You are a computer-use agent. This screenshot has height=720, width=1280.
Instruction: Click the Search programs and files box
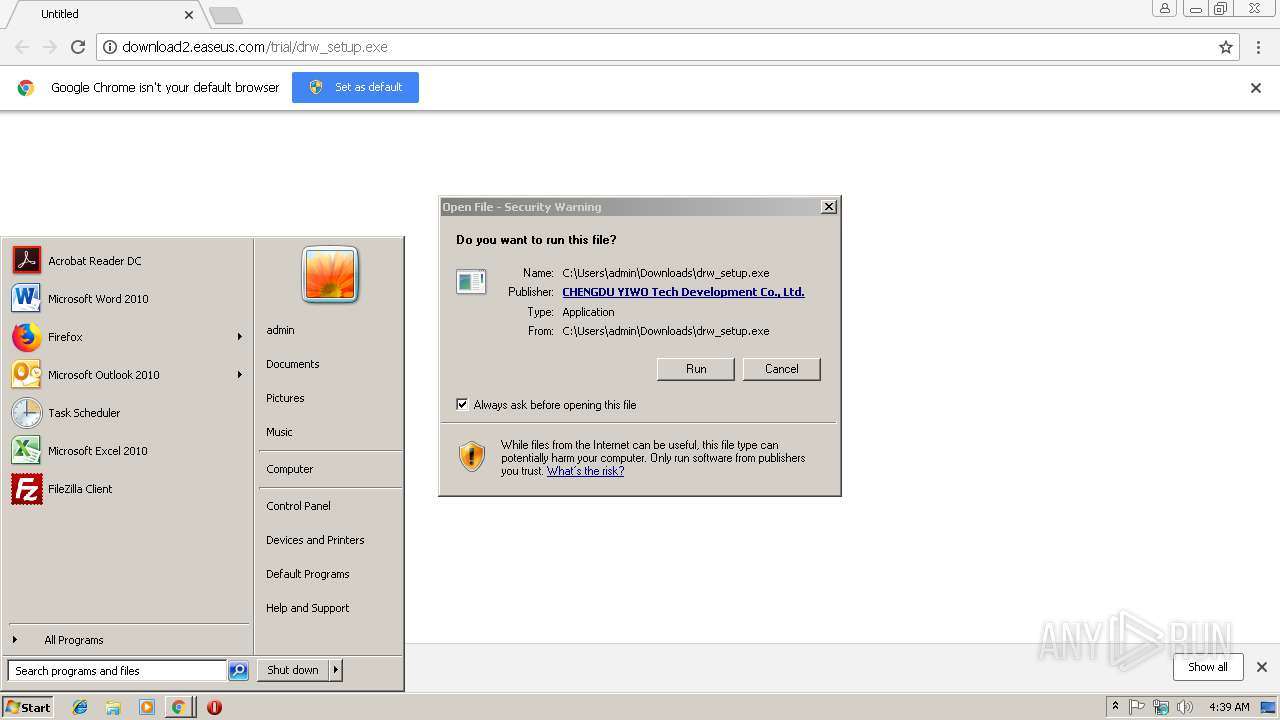(x=117, y=671)
